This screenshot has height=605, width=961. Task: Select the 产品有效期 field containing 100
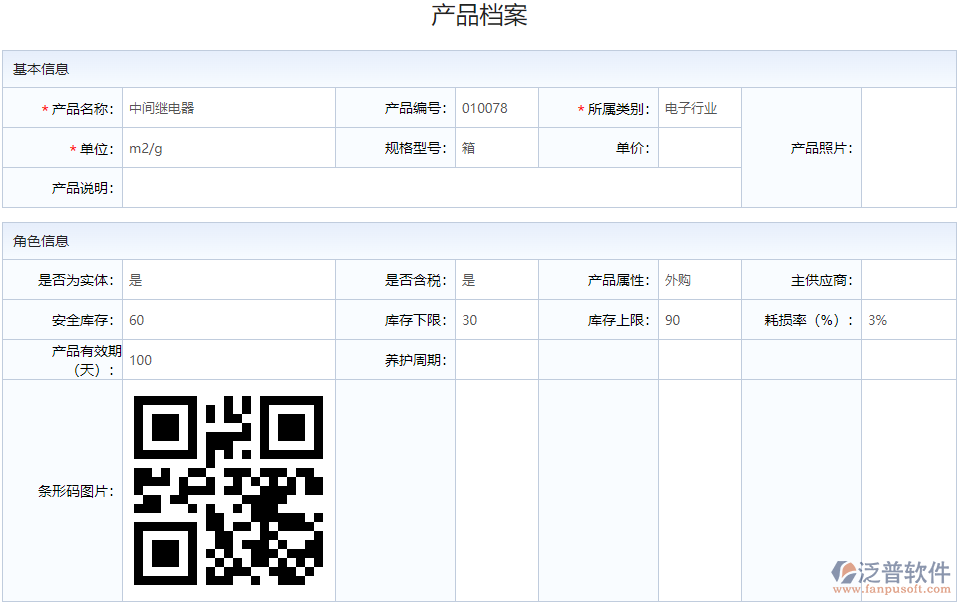pyautogui.click(x=228, y=360)
